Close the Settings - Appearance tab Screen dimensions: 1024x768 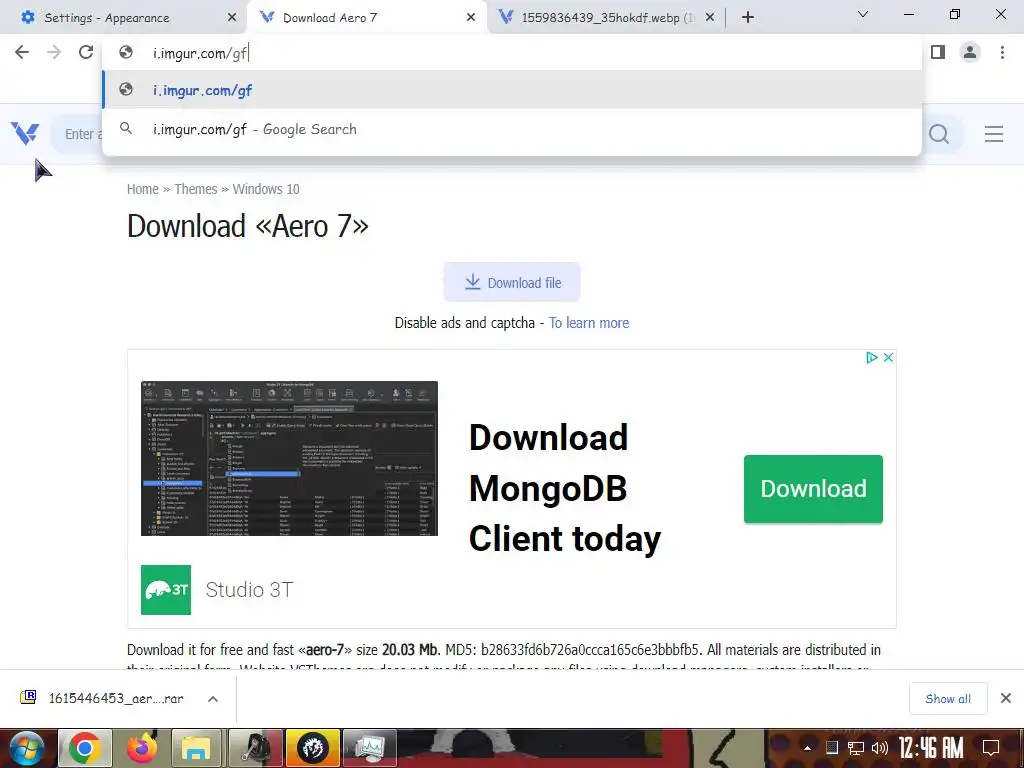pos(232,18)
